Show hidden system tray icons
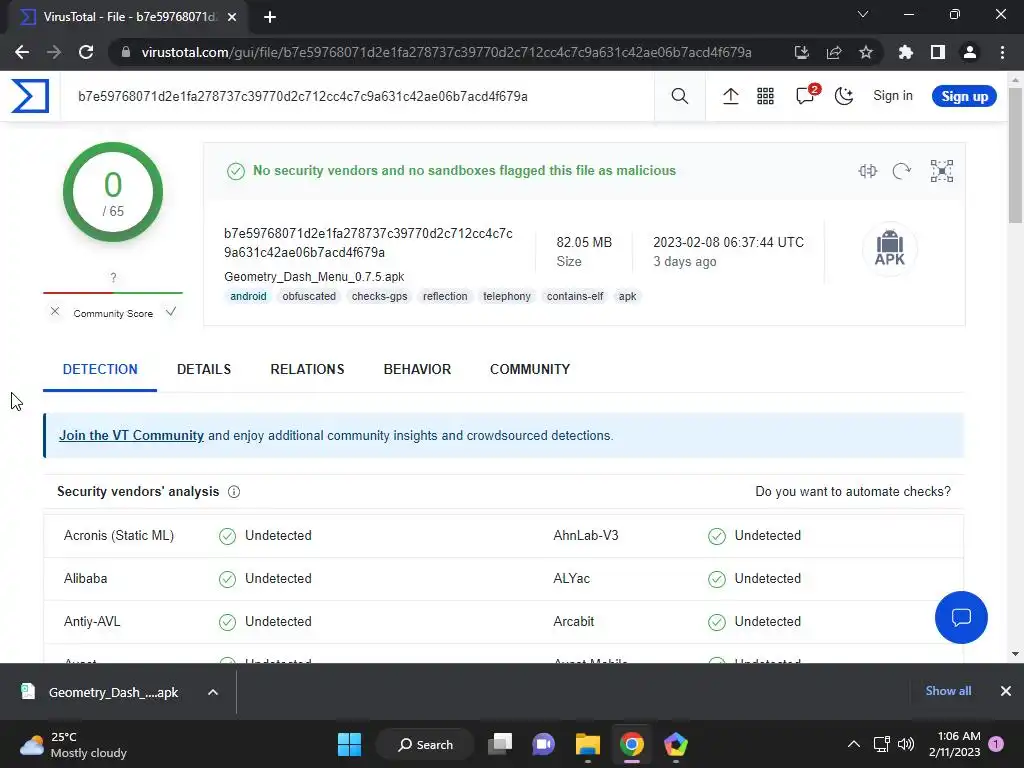 854,744
